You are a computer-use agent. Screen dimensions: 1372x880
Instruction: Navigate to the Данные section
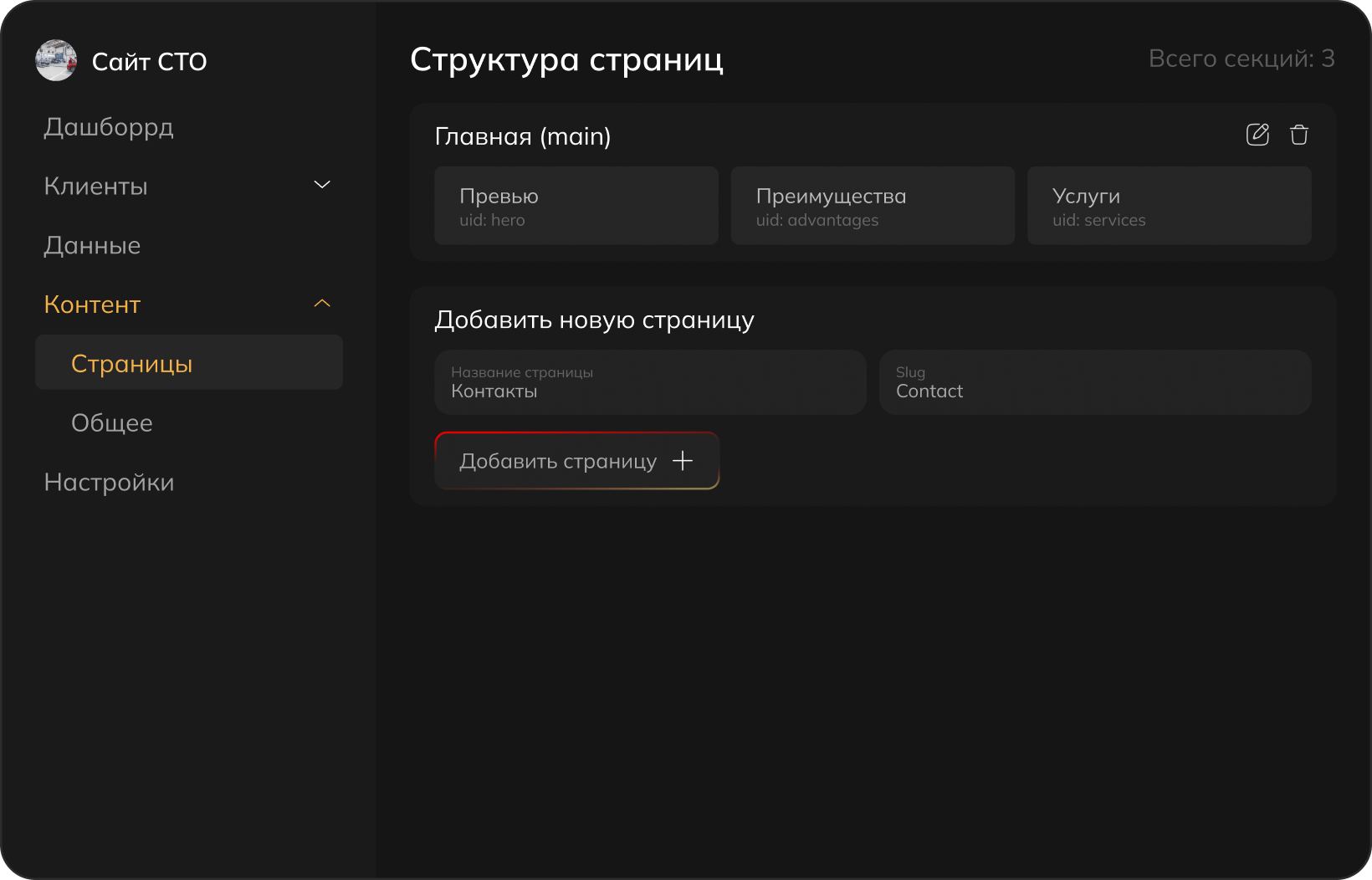91,245
